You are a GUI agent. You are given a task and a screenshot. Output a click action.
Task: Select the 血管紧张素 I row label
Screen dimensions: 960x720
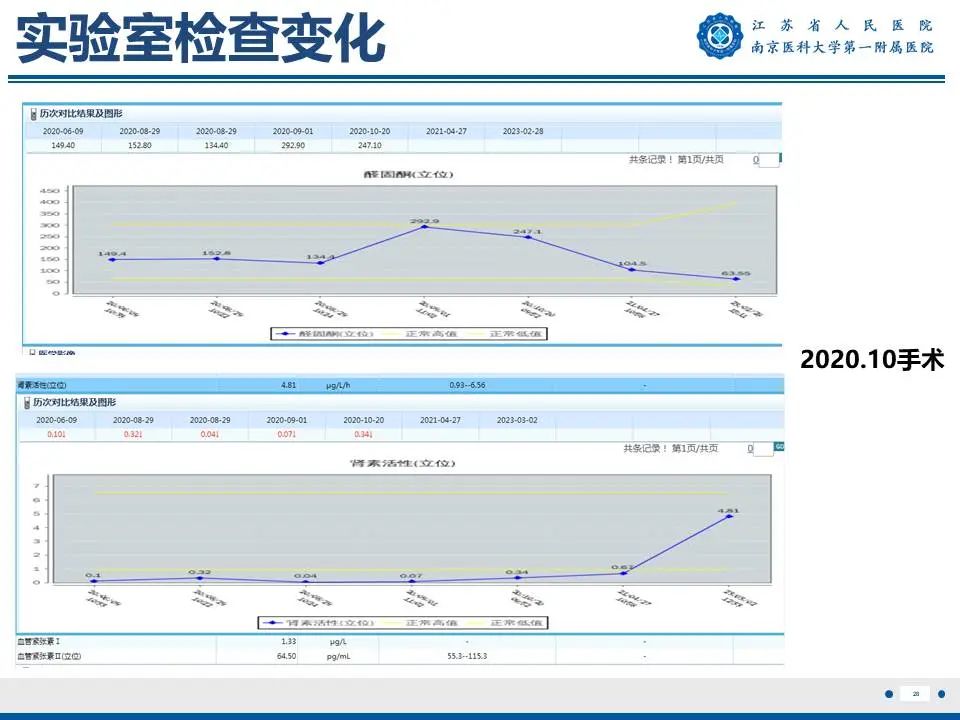(x=39, y=642)
